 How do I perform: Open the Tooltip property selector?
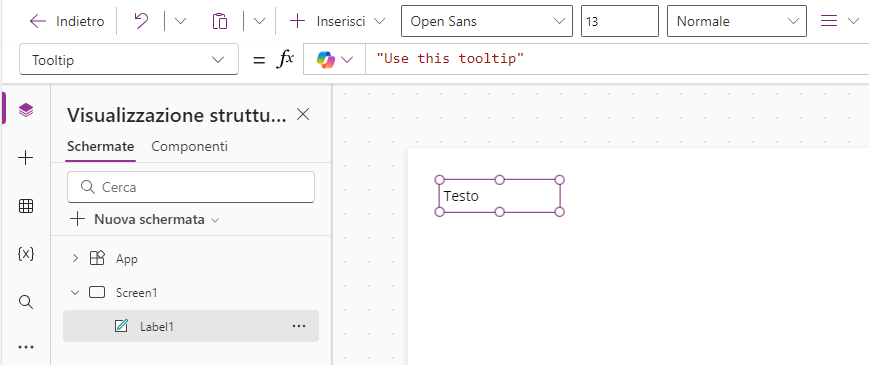pyautogui.click(x=129, y=59)
